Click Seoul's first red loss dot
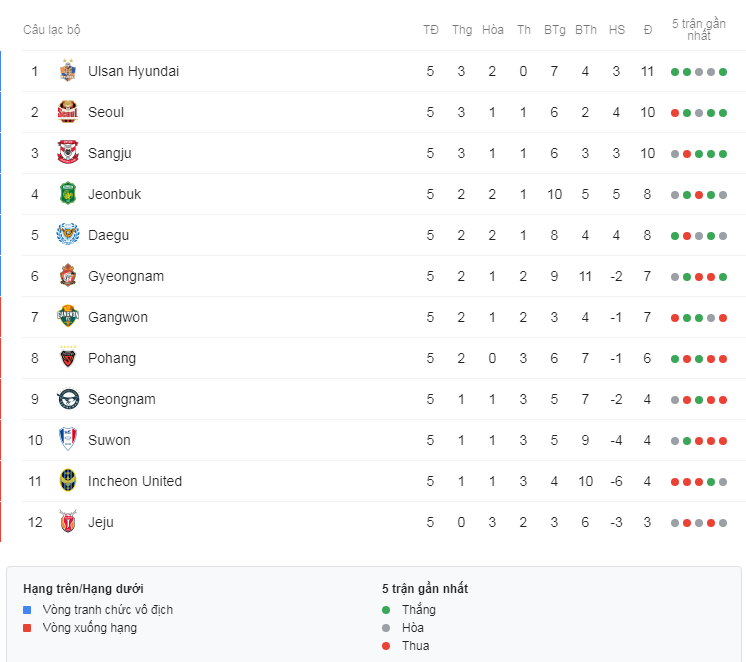The width and height of the screenshot is (746, 662). [x=675, y=113]
